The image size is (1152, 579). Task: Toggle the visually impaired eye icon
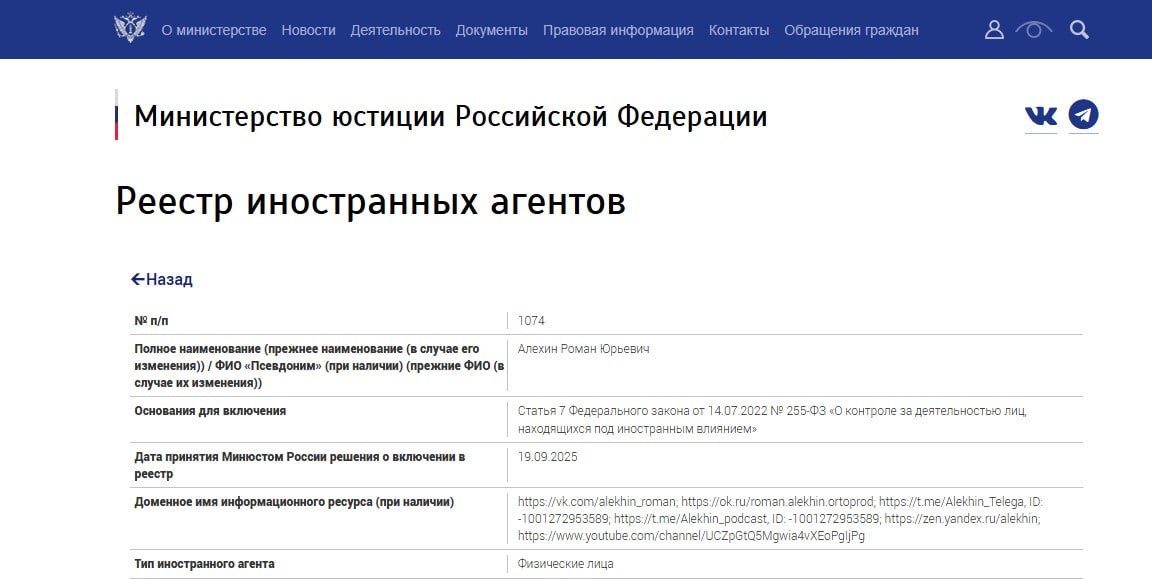[1034, 30]
